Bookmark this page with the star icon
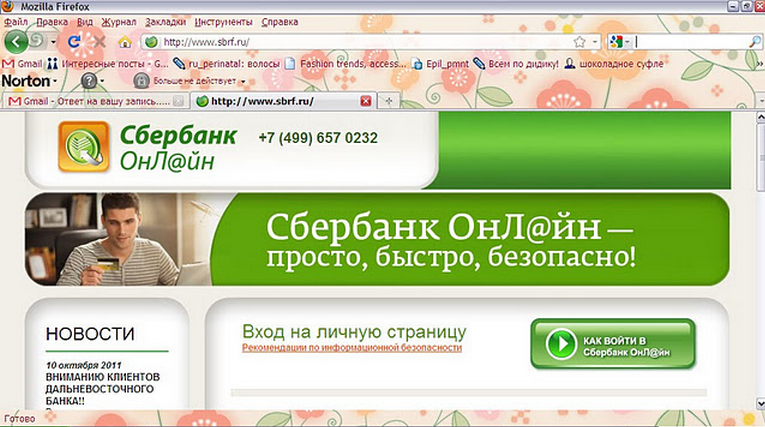 tap(579, 42)
